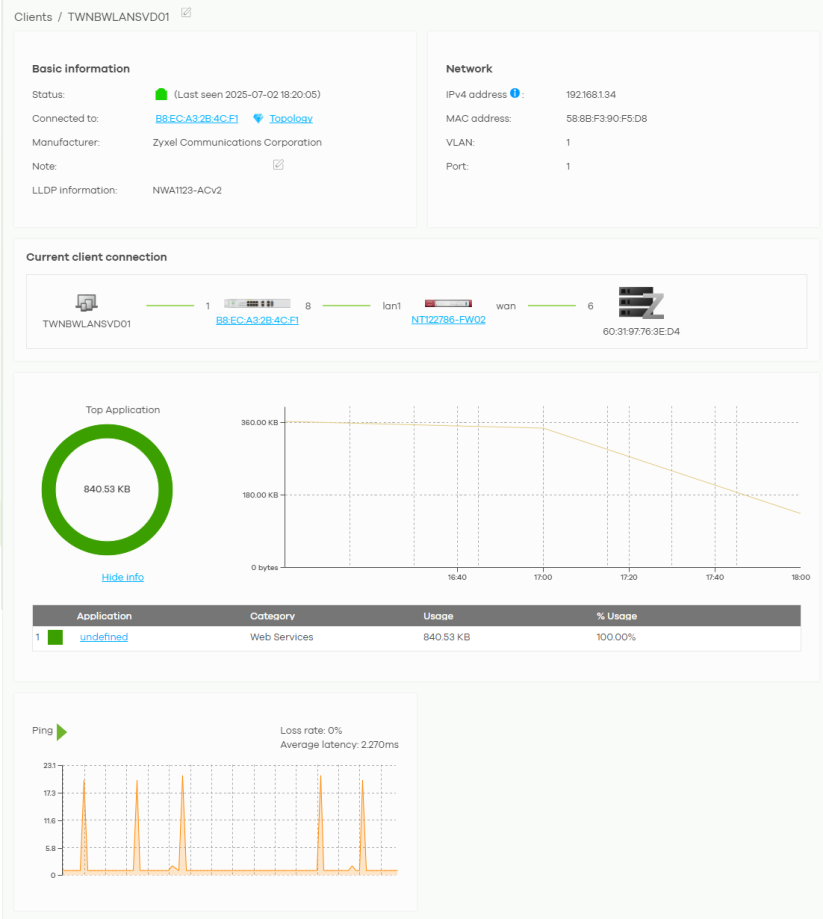
Task: Click the Category column header
Action: [272, 616]
